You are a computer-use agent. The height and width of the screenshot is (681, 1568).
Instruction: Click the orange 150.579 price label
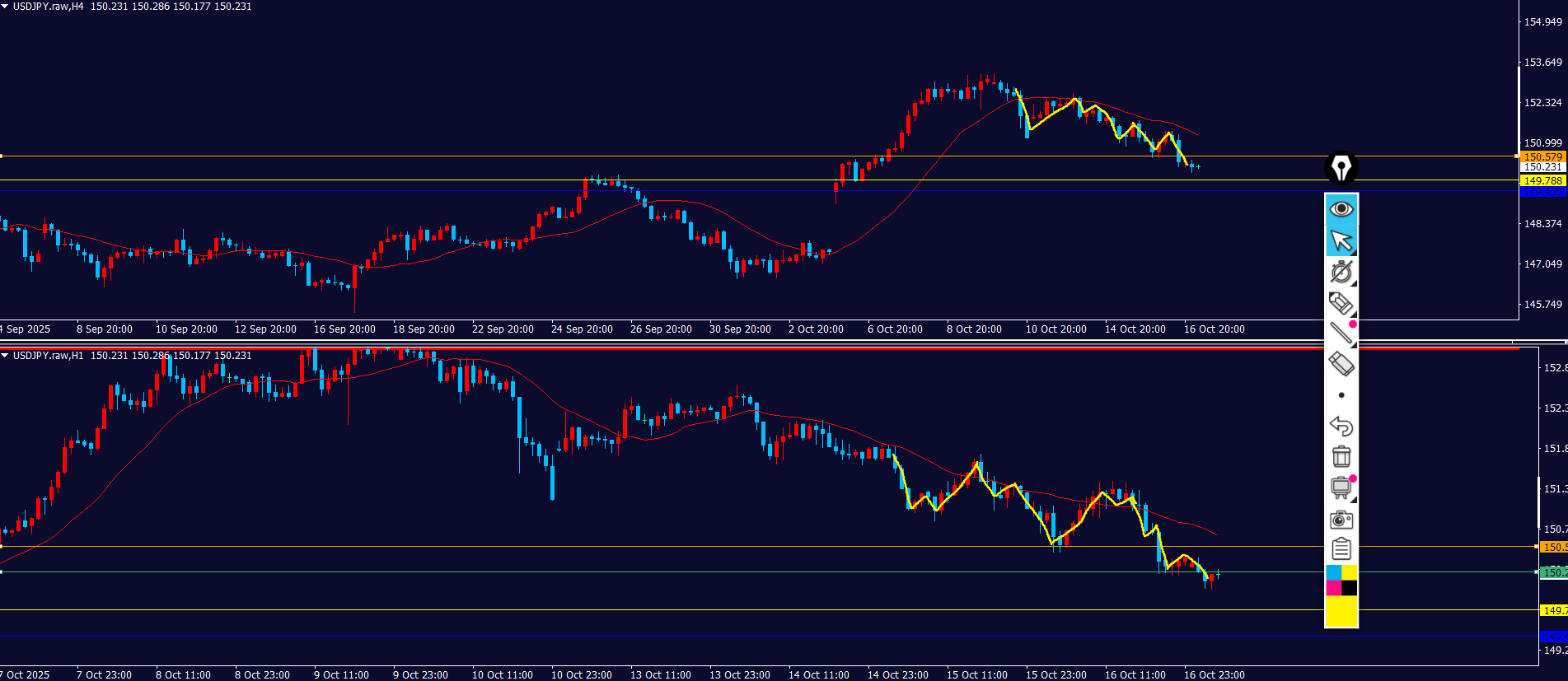[1542, 156]
